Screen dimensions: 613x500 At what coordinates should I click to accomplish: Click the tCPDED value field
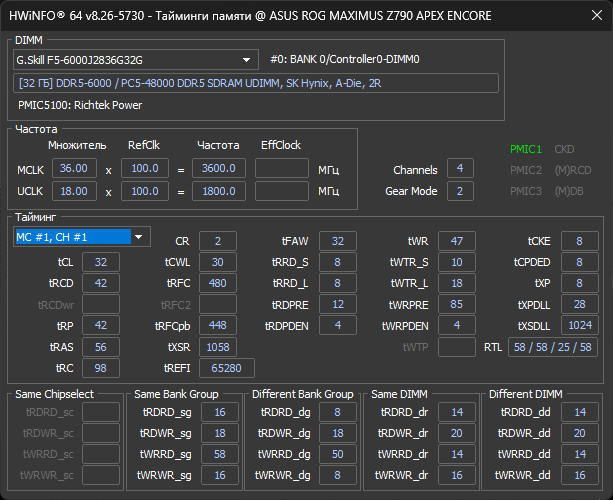580,262
